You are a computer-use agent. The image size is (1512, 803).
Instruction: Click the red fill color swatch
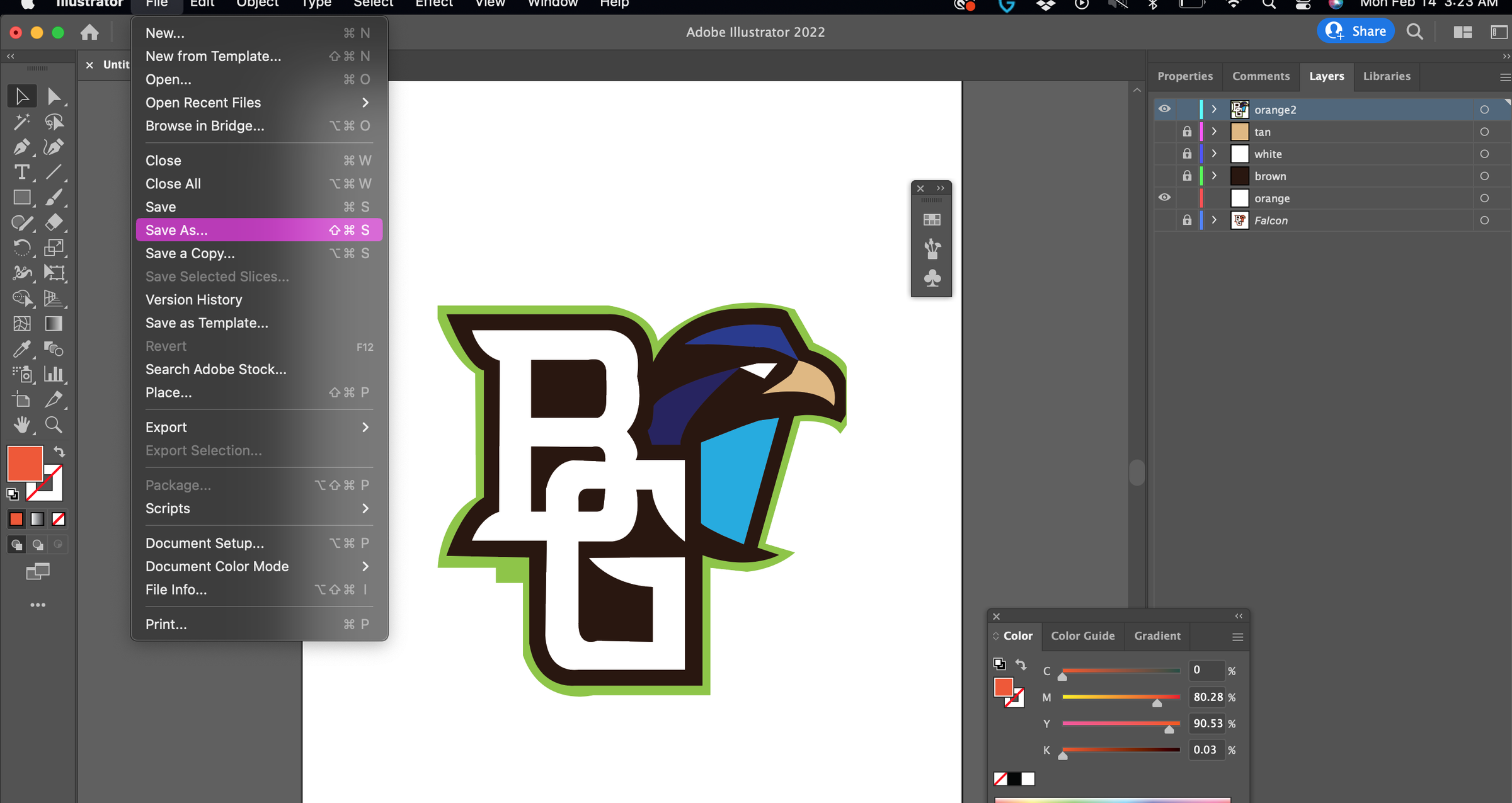25,464
